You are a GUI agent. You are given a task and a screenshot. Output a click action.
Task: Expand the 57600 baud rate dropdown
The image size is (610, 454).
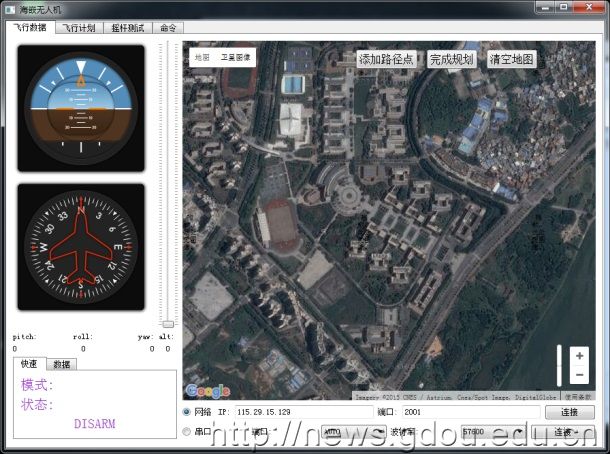pyautogui.click(x=492, y=432)
